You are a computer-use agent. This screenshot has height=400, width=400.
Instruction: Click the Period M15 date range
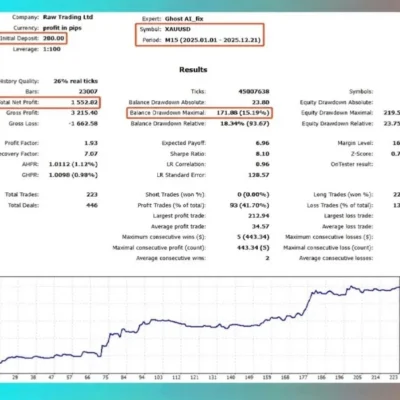213,40
